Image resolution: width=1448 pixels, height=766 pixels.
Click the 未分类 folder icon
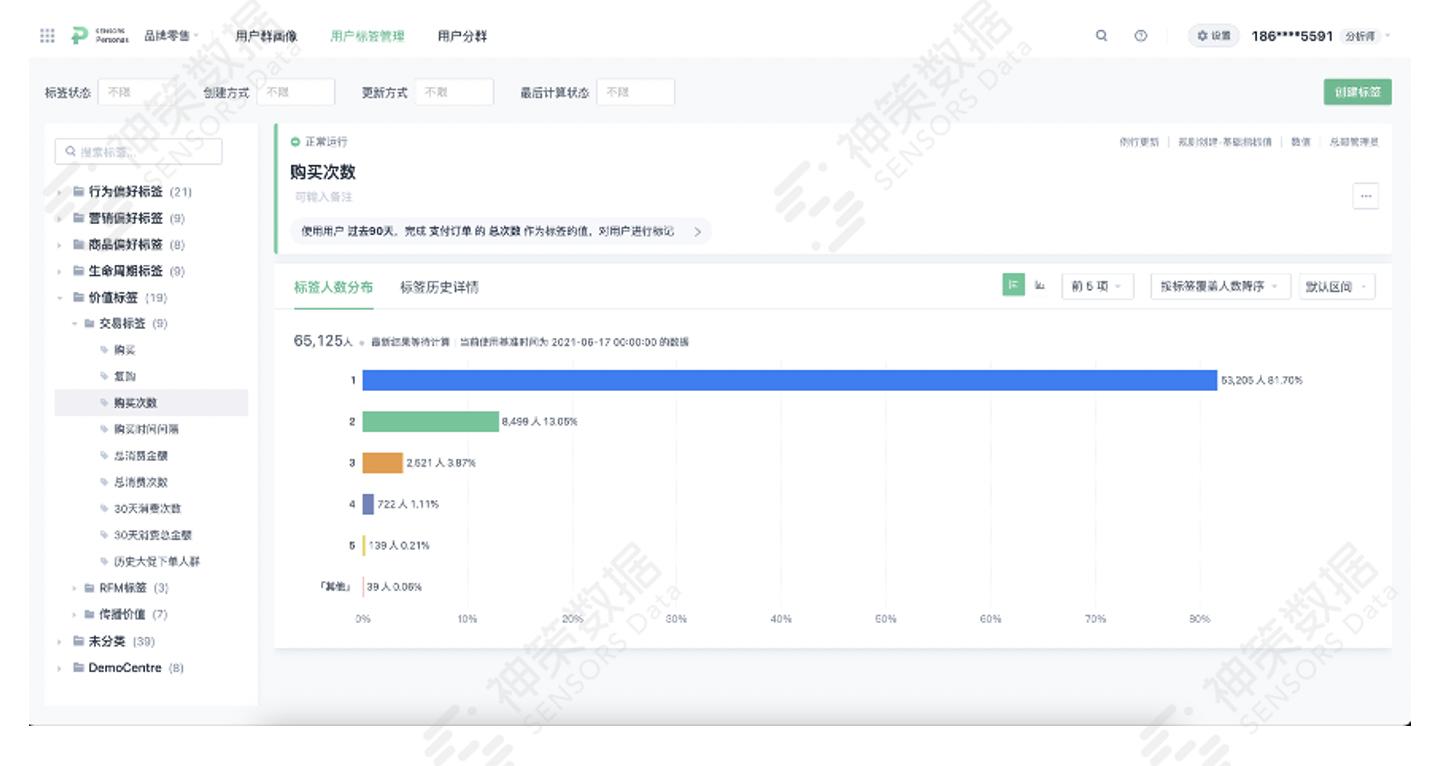click(78, 641)
